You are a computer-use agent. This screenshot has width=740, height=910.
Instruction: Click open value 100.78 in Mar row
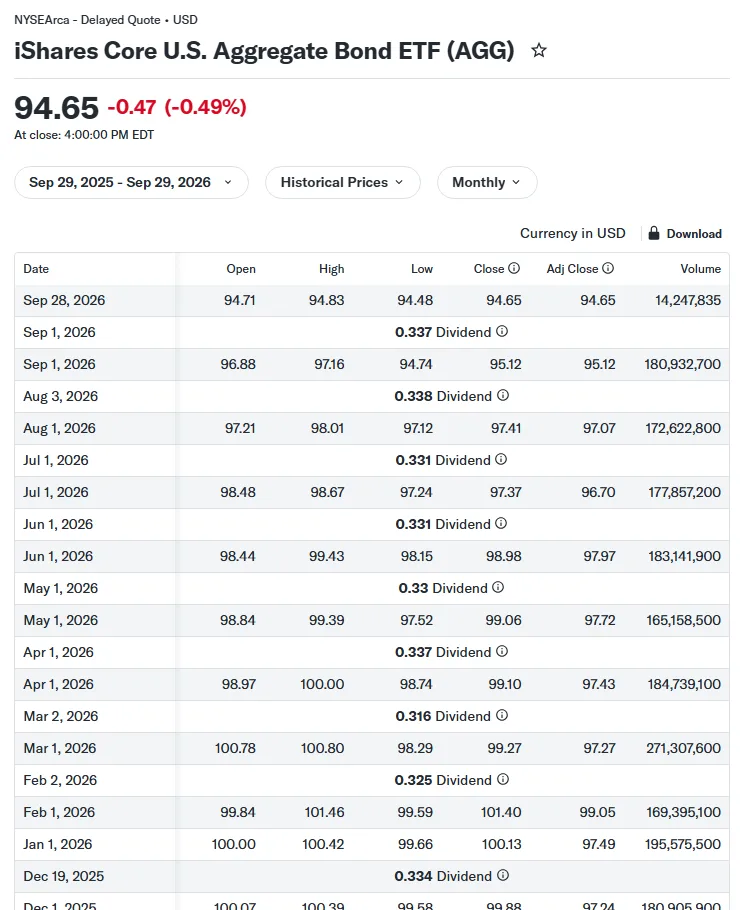(235, 748)
